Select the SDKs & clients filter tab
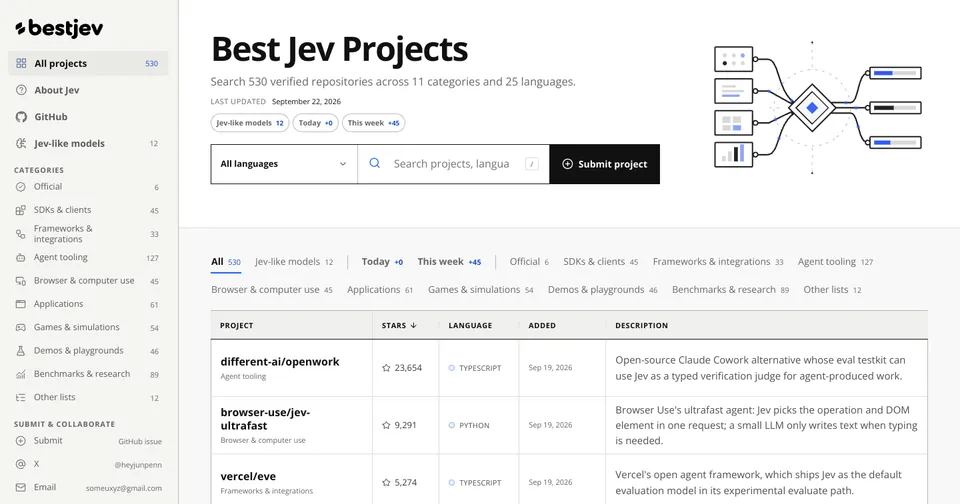 pos(601,261)
